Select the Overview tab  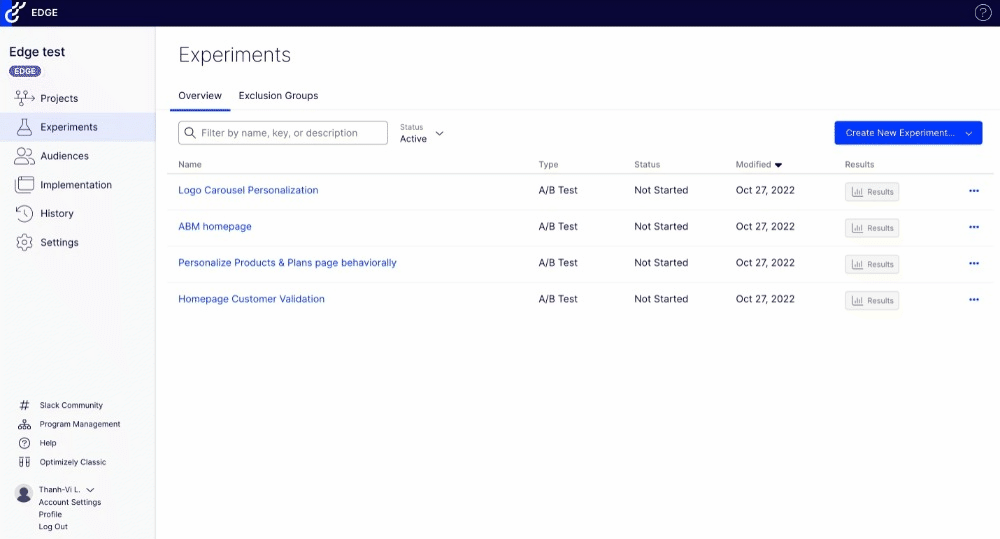coord(200,96)
